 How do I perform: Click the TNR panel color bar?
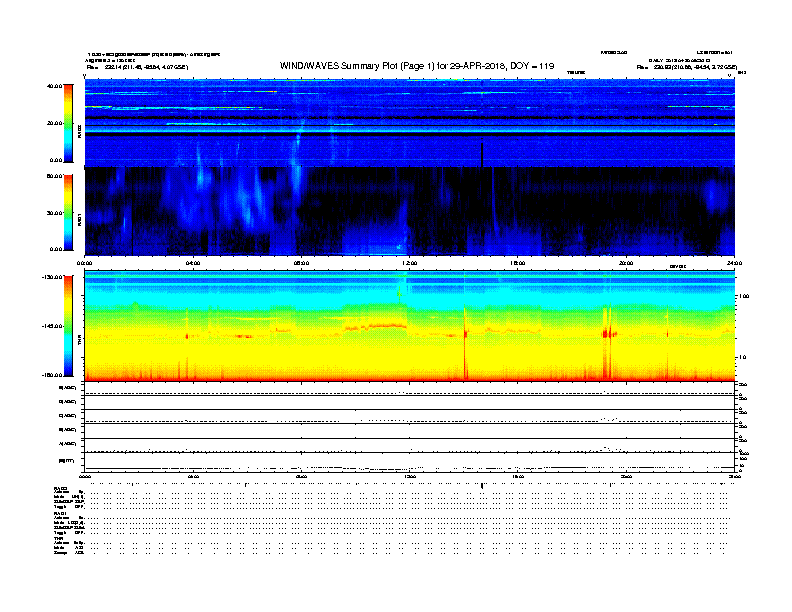(68, 326)
